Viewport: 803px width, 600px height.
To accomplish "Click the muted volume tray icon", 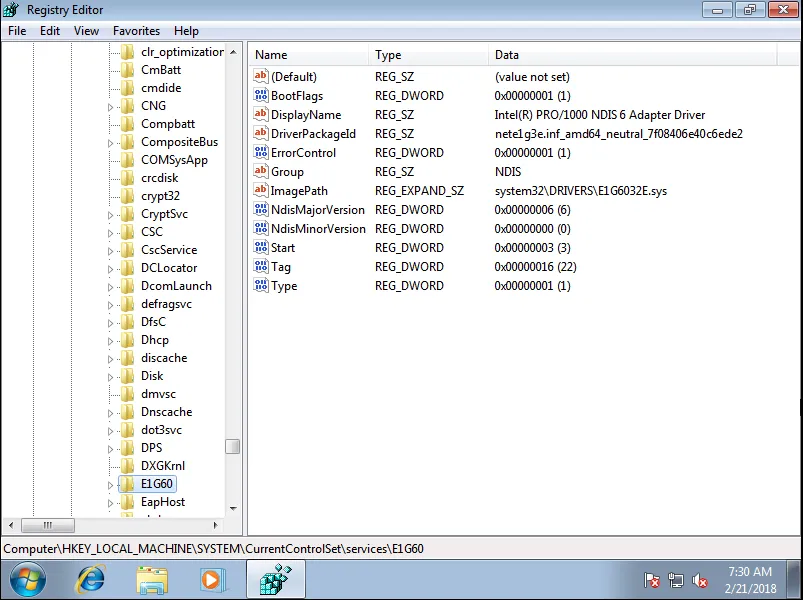I will click(x=700, y=581).
